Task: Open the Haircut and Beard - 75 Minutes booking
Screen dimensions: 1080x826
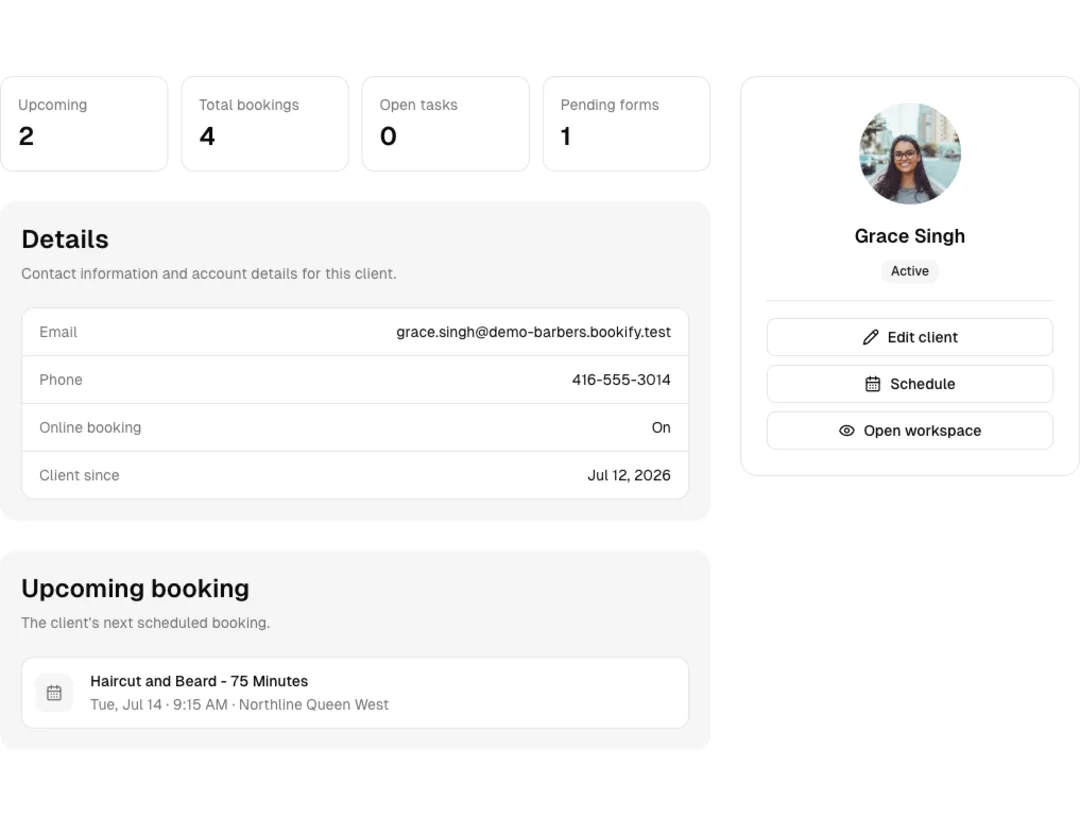Action: pos(355,692)
